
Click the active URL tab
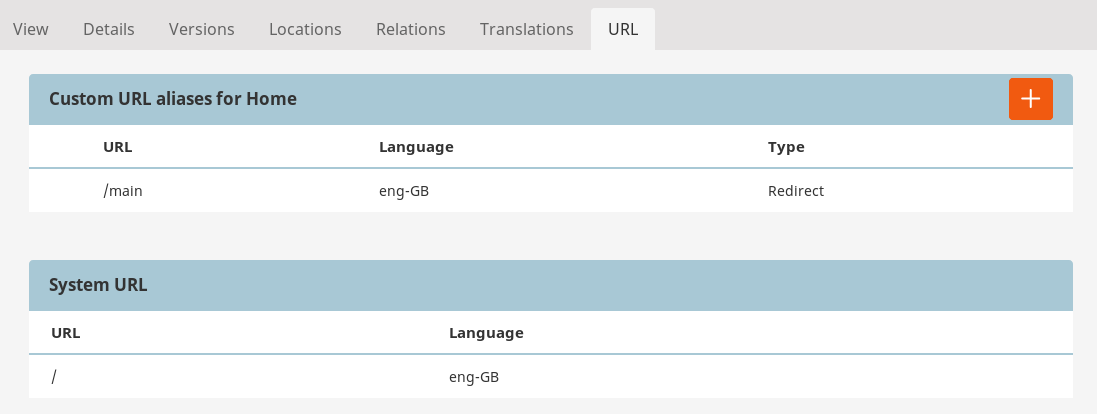coord(623,29)
